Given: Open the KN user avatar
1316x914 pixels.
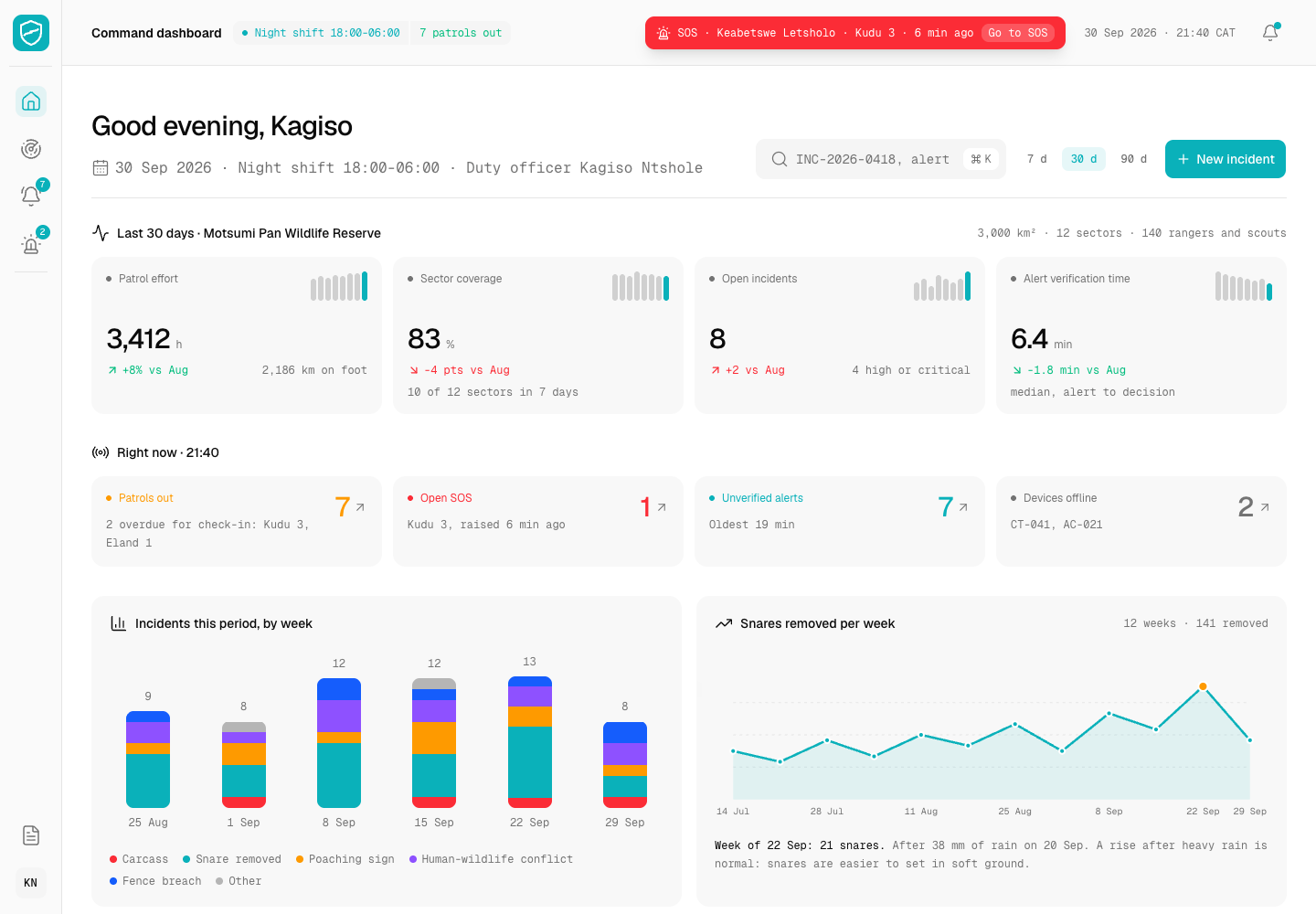Looking at the screenshot, I should click(31, 883).
